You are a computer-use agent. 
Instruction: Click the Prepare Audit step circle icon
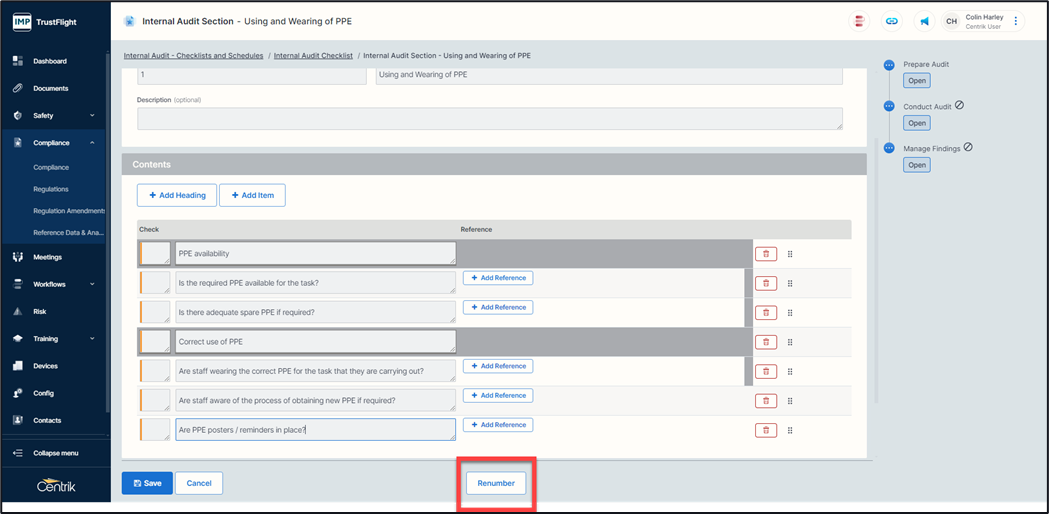pos(888,65)
